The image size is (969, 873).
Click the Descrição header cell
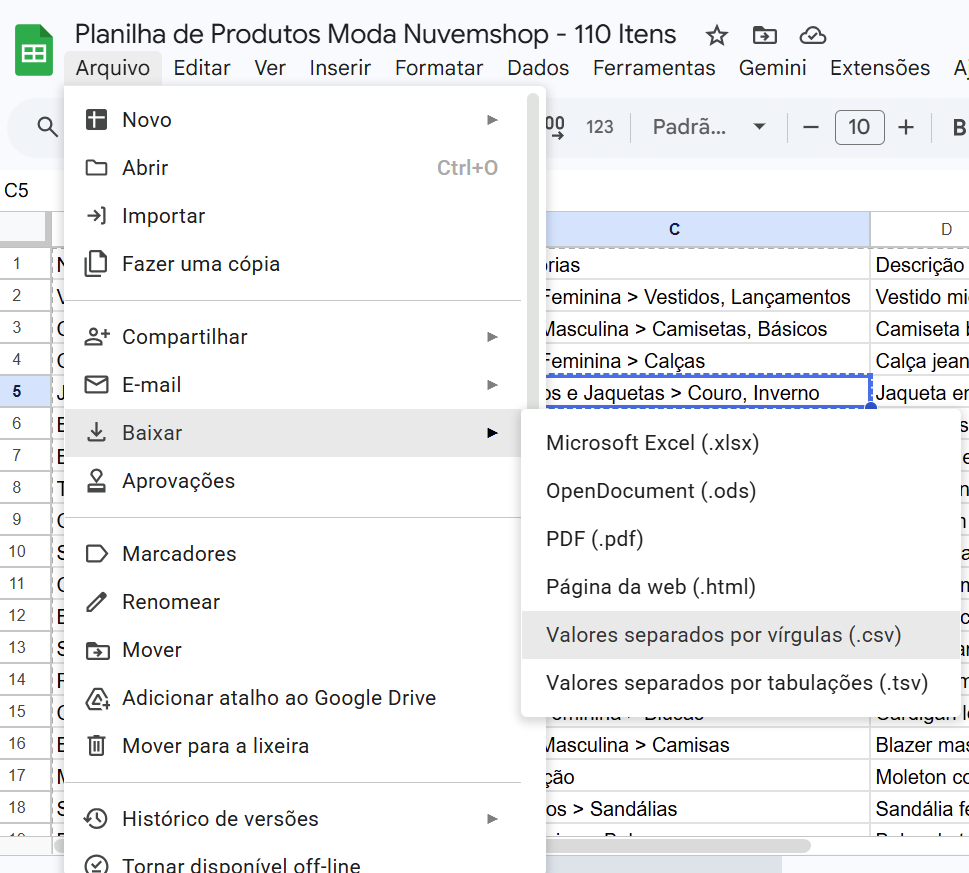tap(920, 265)
